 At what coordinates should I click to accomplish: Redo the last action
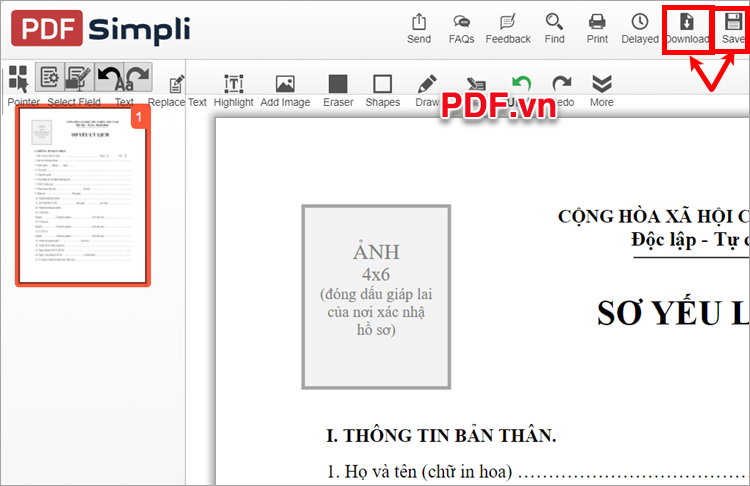pyautogui.click(x=563, y=85)
